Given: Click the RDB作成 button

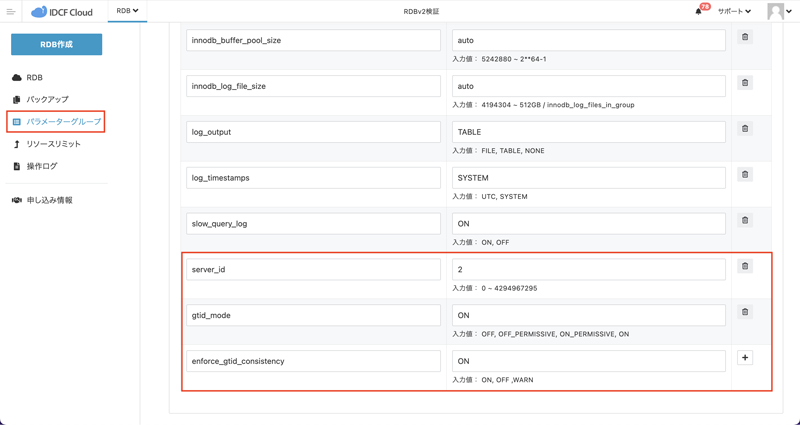Looking at the screenshot, I should click(x=56, y=44).
